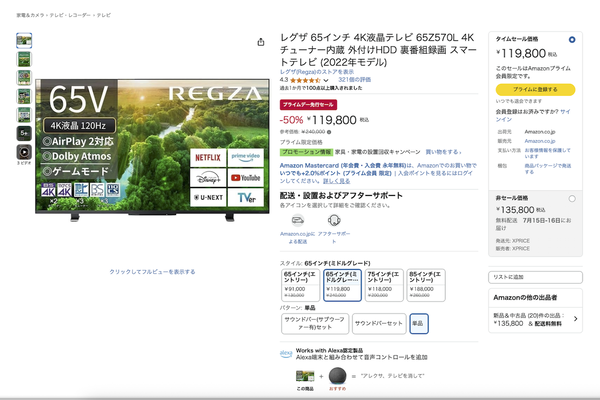Click the プライムデー先行セール red badge
Image resolution: width=600 pixels, height=400 pixels.
click(x=308, y=104)
